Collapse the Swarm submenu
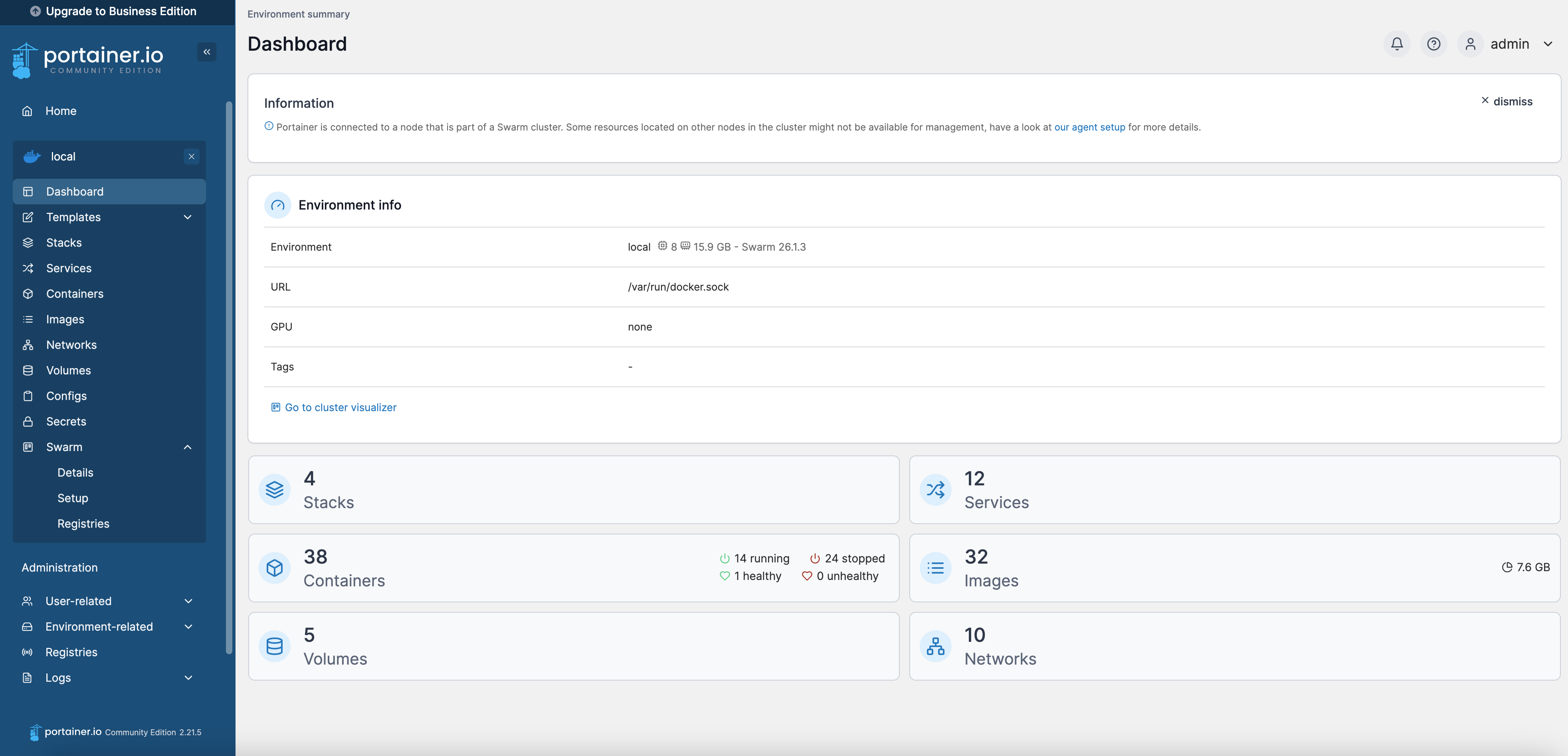The width and height of the screenshot is (1568, 756). (188, 447)
